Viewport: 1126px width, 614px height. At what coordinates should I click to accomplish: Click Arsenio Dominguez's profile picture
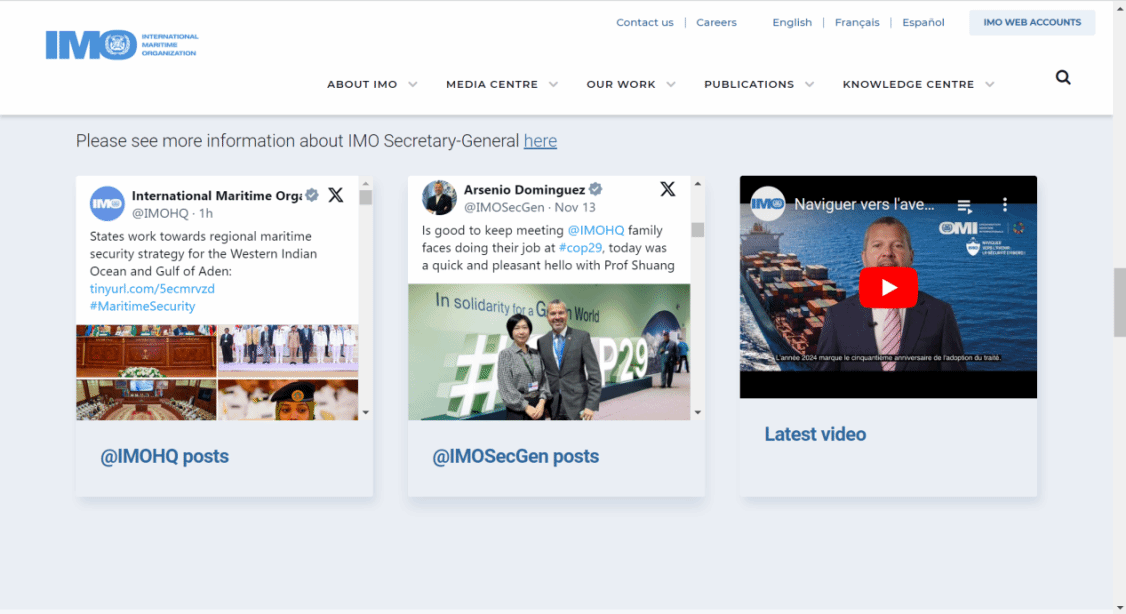click(x=439, y=198)
